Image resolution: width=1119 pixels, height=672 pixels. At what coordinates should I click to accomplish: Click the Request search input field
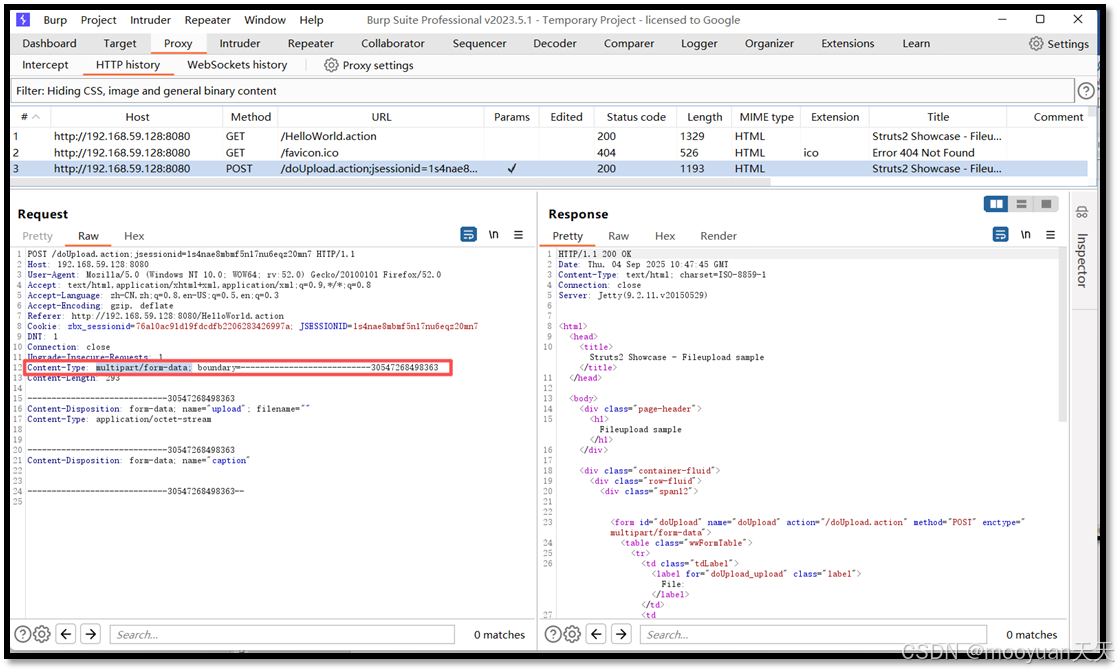tap(282, 634)
